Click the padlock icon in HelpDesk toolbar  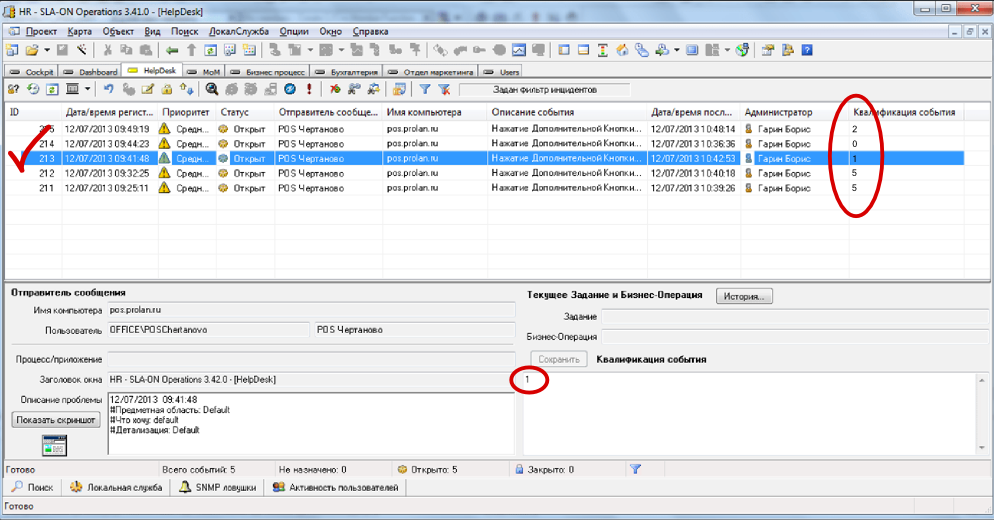point(167,89)
